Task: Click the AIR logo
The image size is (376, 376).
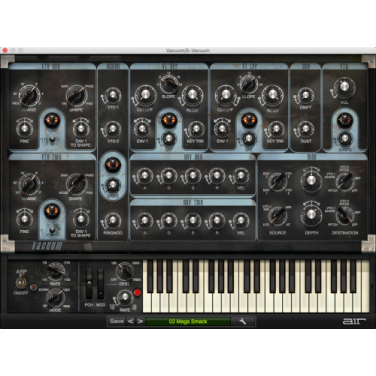Action: tap(354, 321)
